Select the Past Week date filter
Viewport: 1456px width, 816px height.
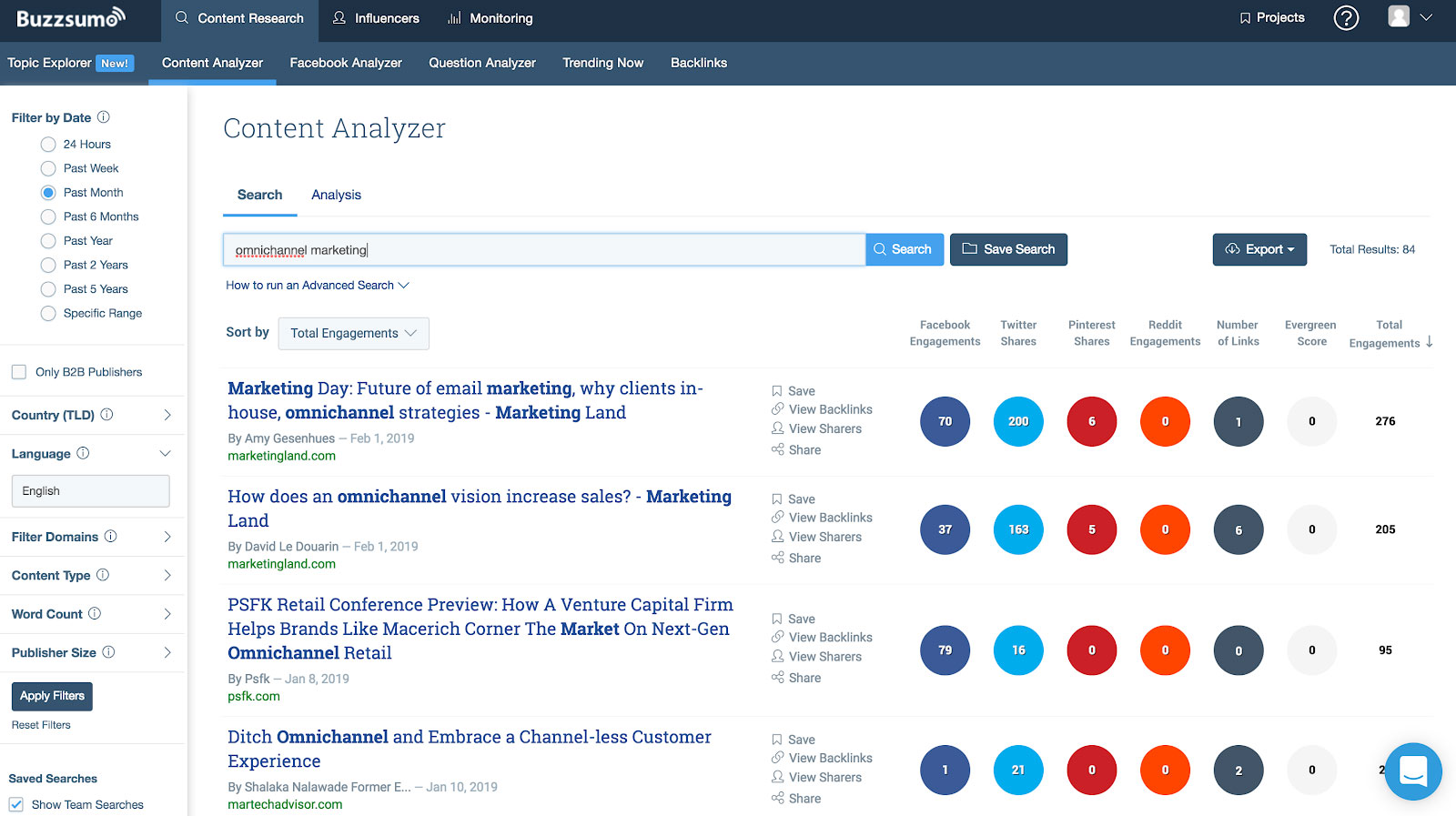48,168
